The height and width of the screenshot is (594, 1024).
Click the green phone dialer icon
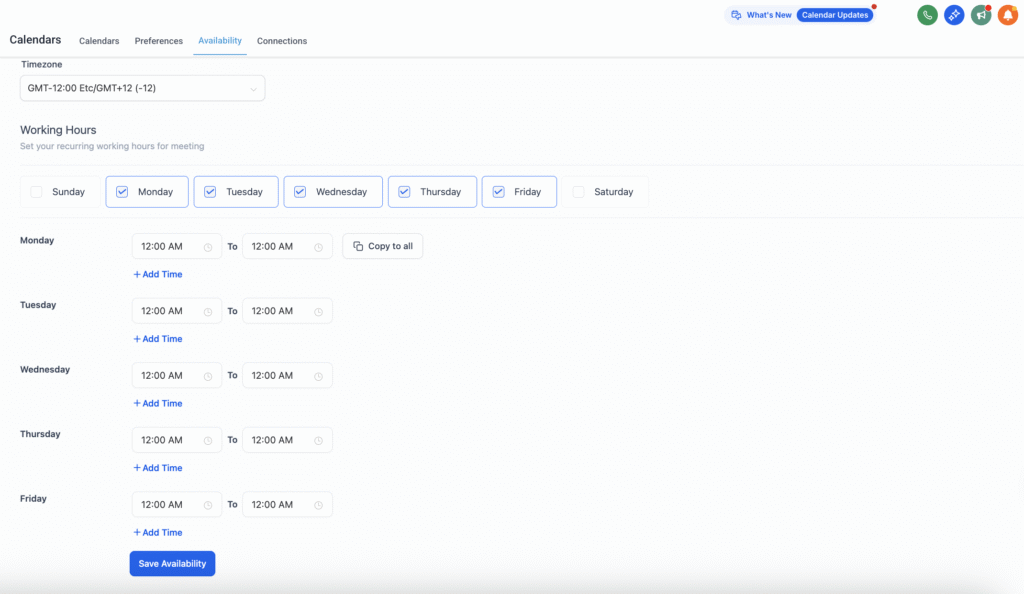[927, 15]
